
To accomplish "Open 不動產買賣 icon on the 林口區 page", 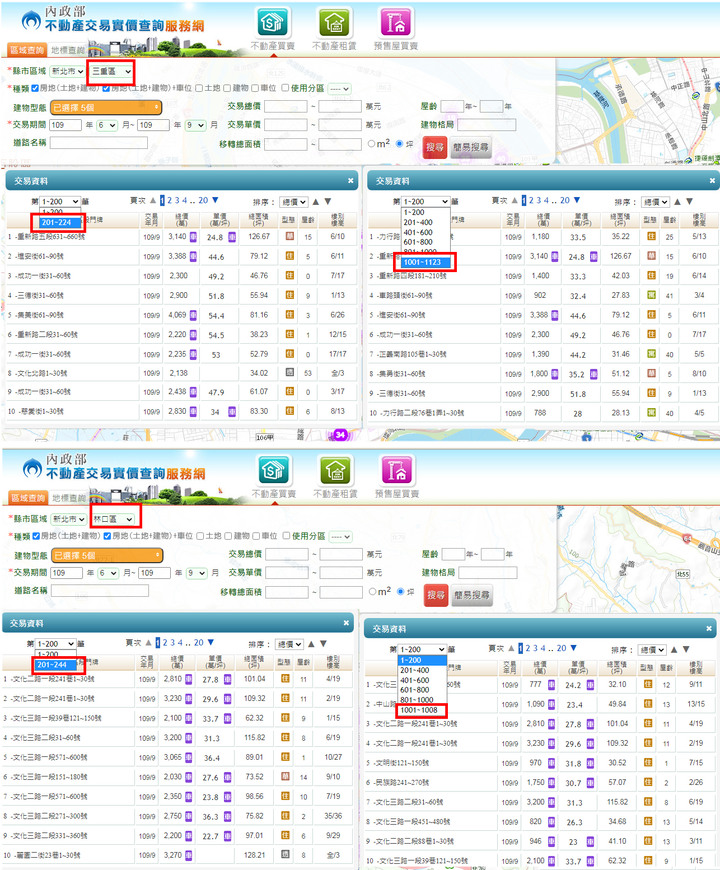I will [274, 471].
